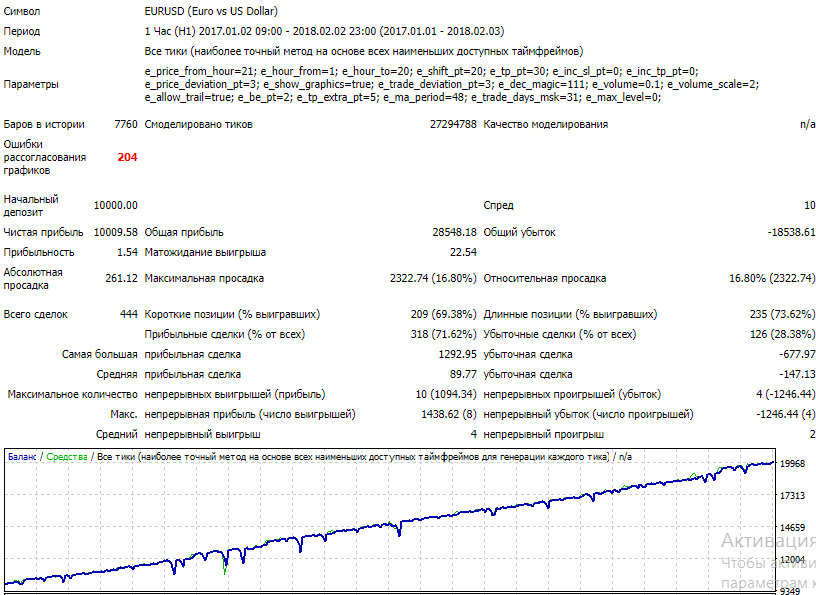Click the green 'Средства' legend label in chart
This screenshot has width=816, height=595.
pos(67,457)
